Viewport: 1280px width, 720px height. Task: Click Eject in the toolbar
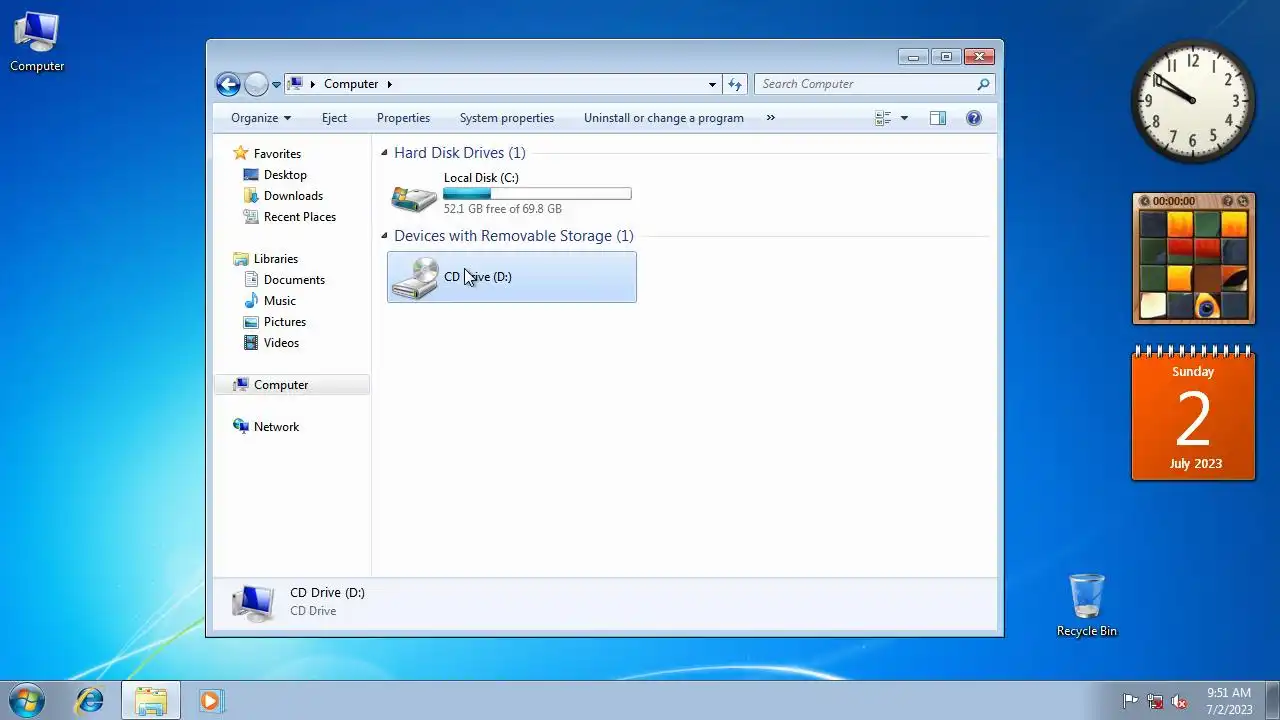pos(334,118)
